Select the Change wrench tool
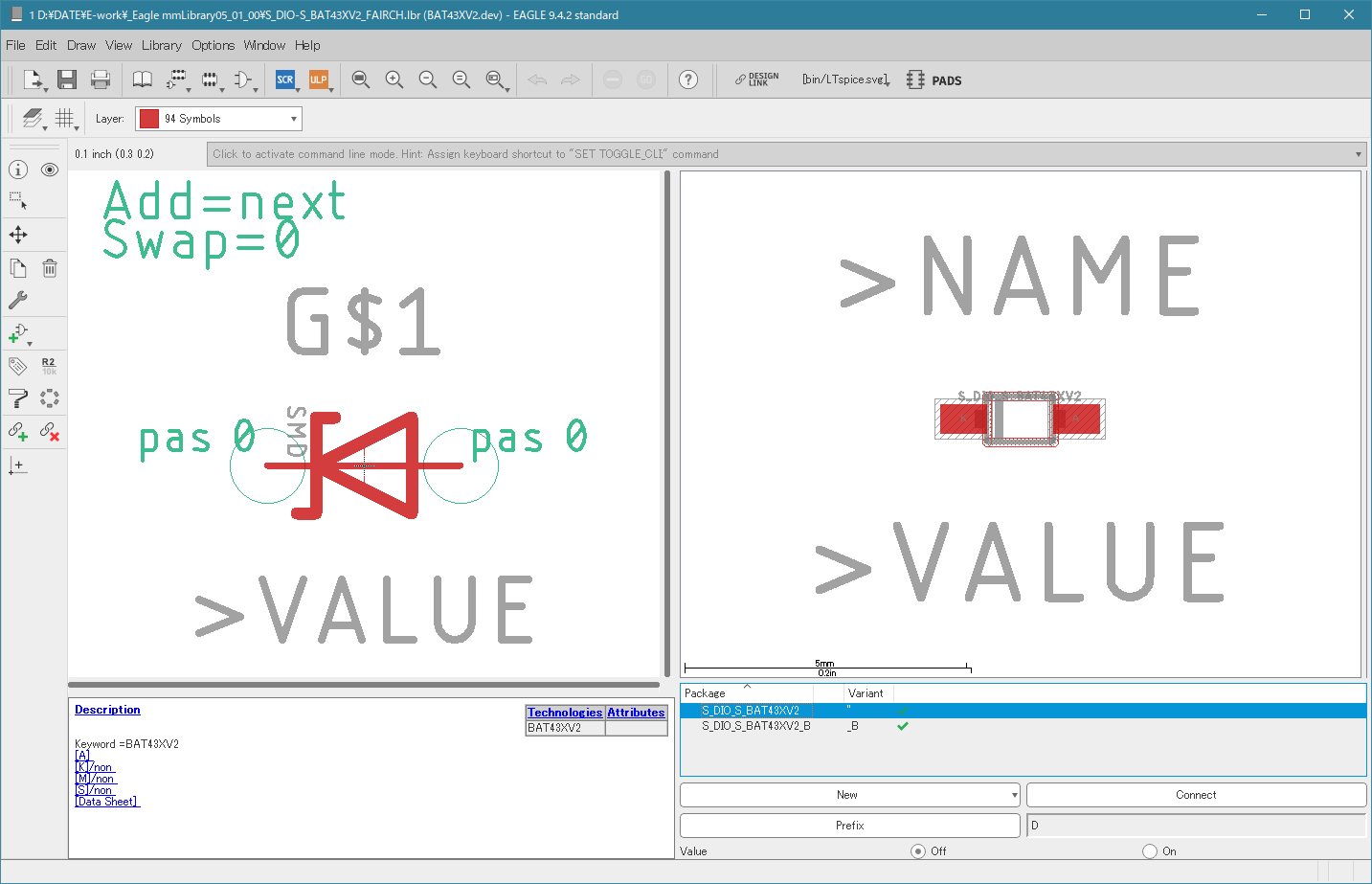1372x884 pixels. 18,300
